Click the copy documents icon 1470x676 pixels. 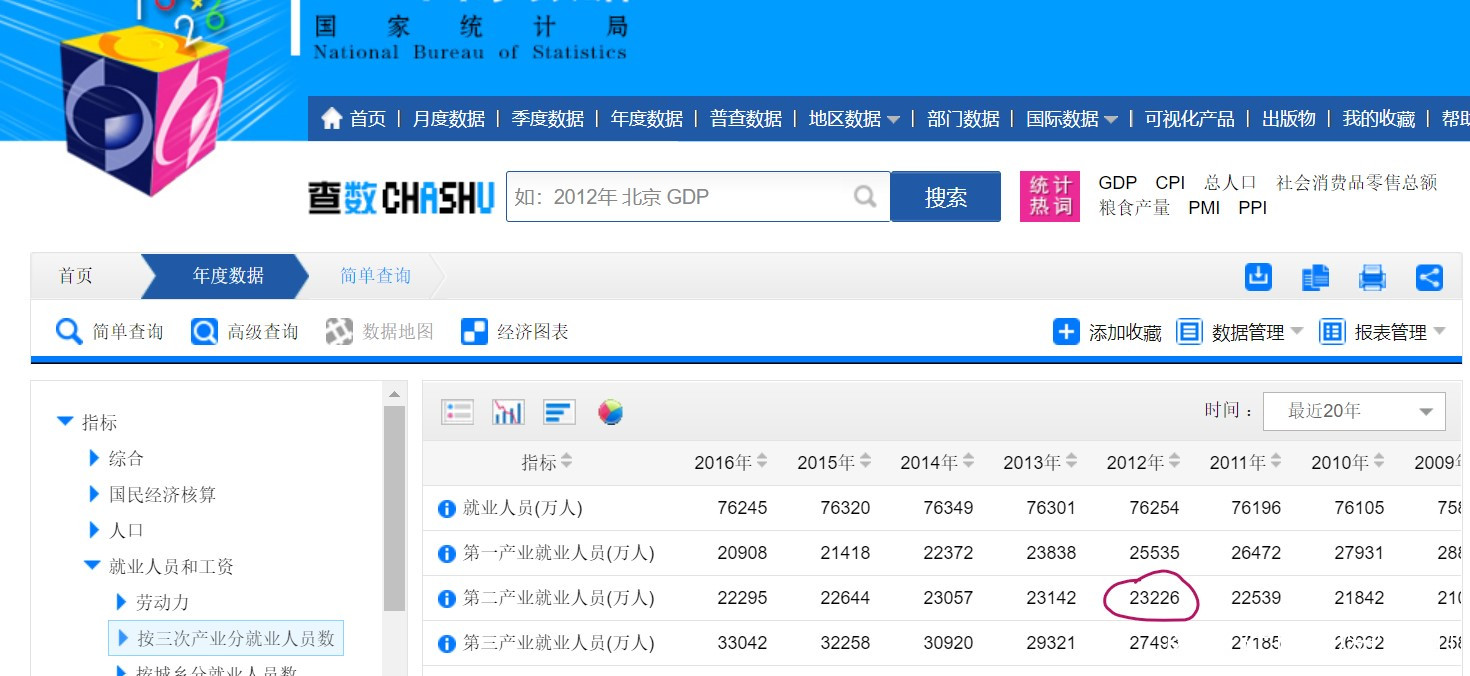point(1315,277)
